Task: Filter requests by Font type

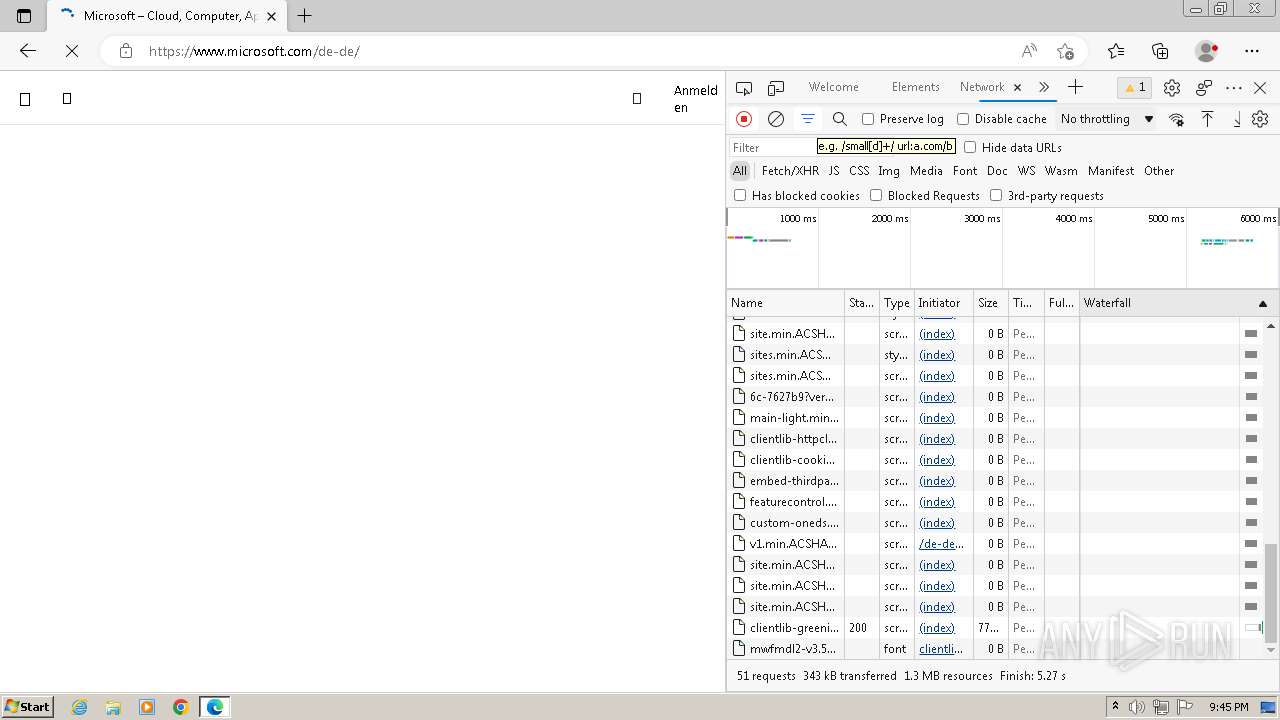Action: point(965,171)
